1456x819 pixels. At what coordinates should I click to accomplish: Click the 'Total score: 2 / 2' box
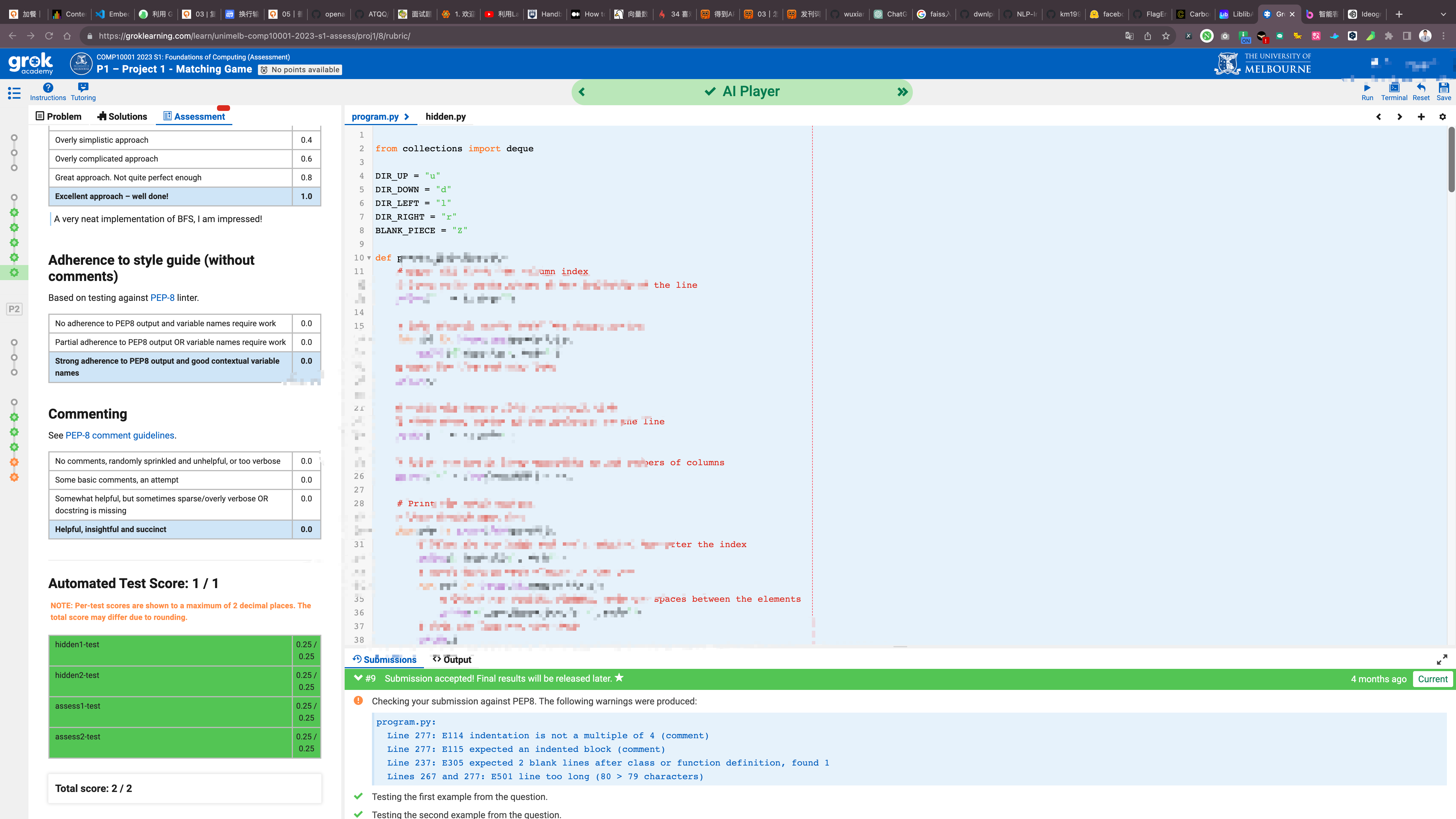tap(185, 789)
